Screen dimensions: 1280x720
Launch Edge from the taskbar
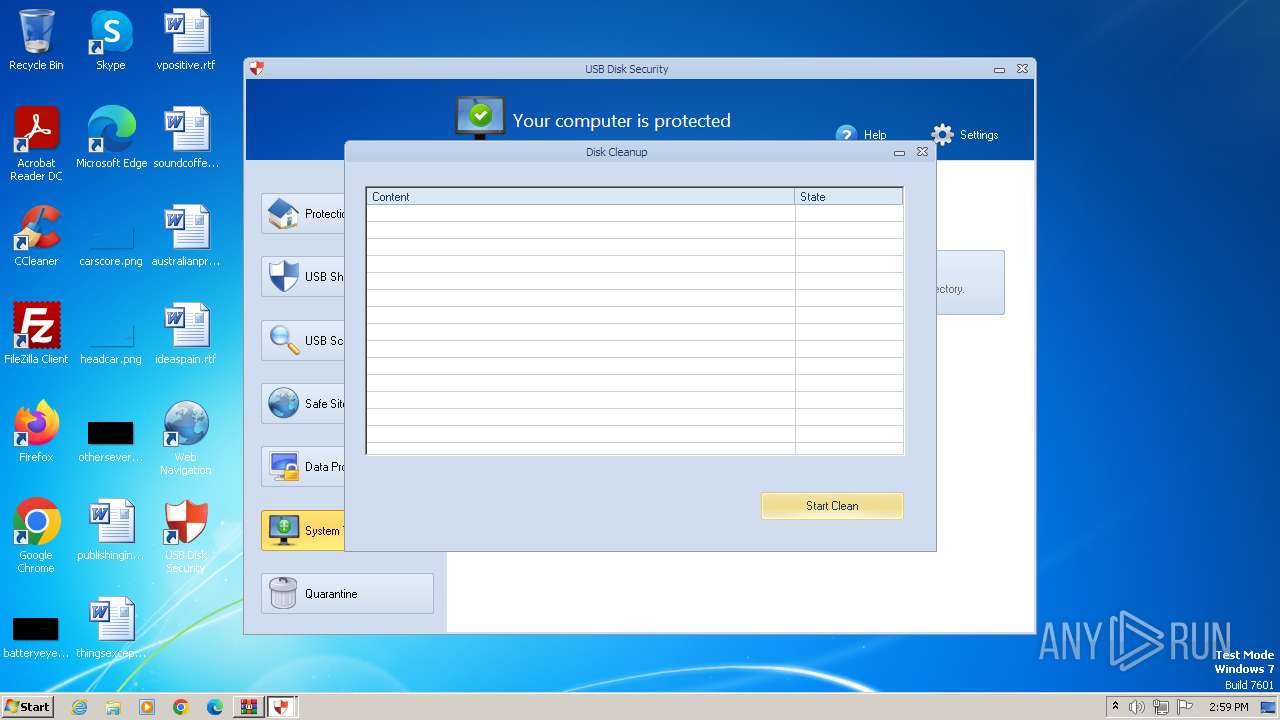click(x=215, y=707)
